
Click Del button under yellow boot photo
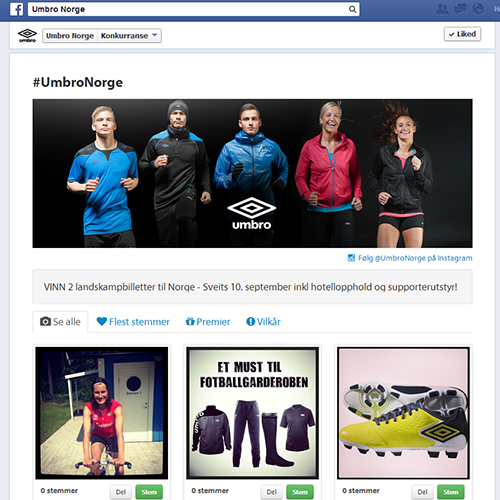[x=422, y=492]
